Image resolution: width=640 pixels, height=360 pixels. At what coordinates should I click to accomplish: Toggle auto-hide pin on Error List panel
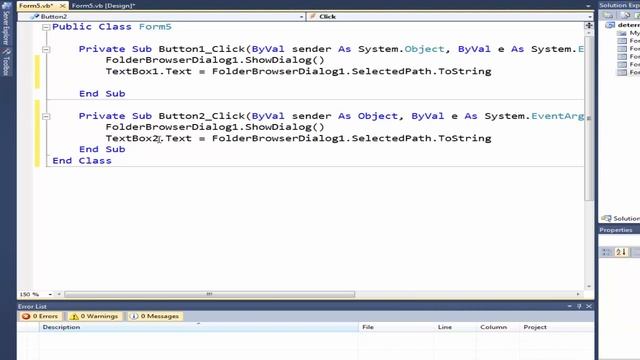click(579, 306)
